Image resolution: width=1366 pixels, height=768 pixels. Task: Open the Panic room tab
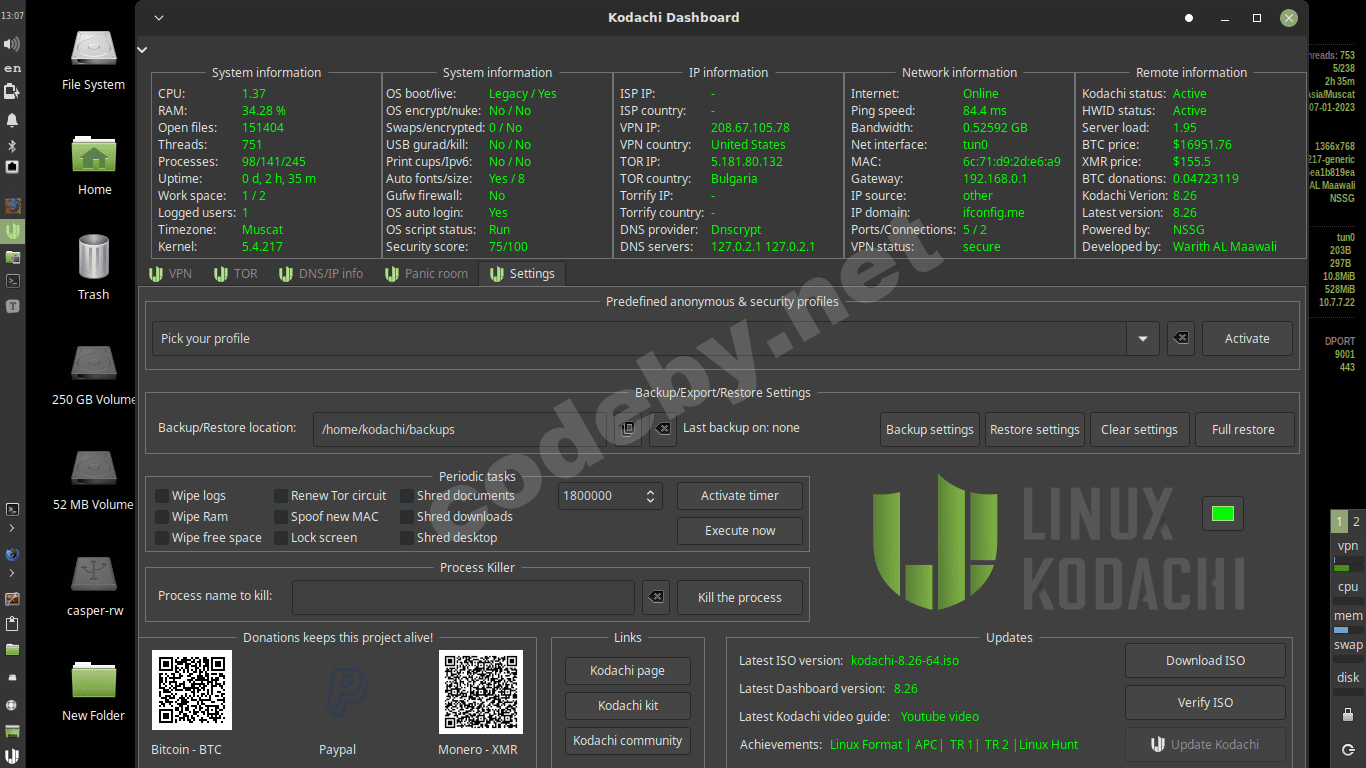click(425, 273)
